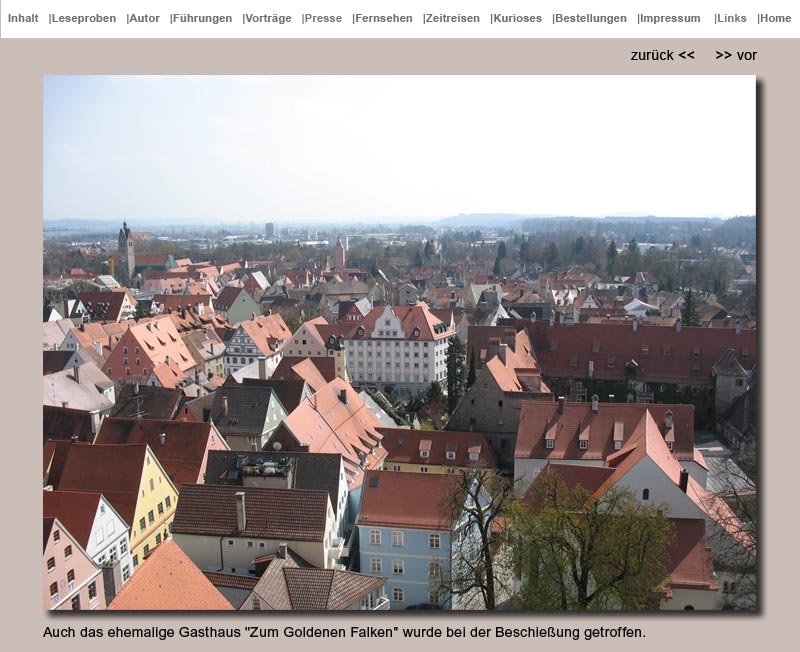Viewport: 800px width, 652px height.
Task: Go back with the 'zurück <<' link
Action: pos(662,55)
